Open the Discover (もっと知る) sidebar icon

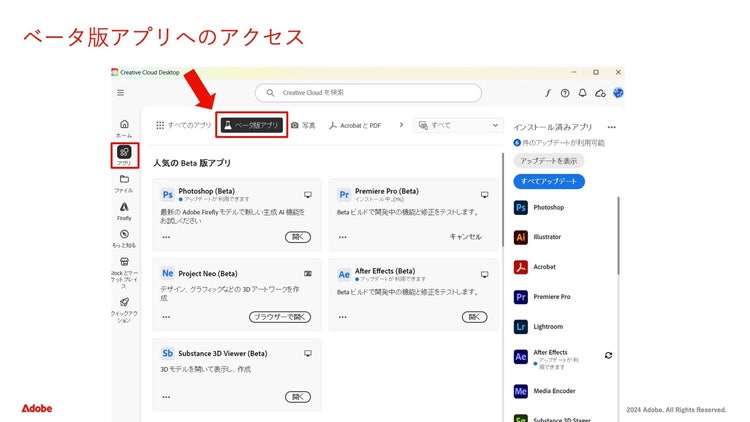coord(124,238)
